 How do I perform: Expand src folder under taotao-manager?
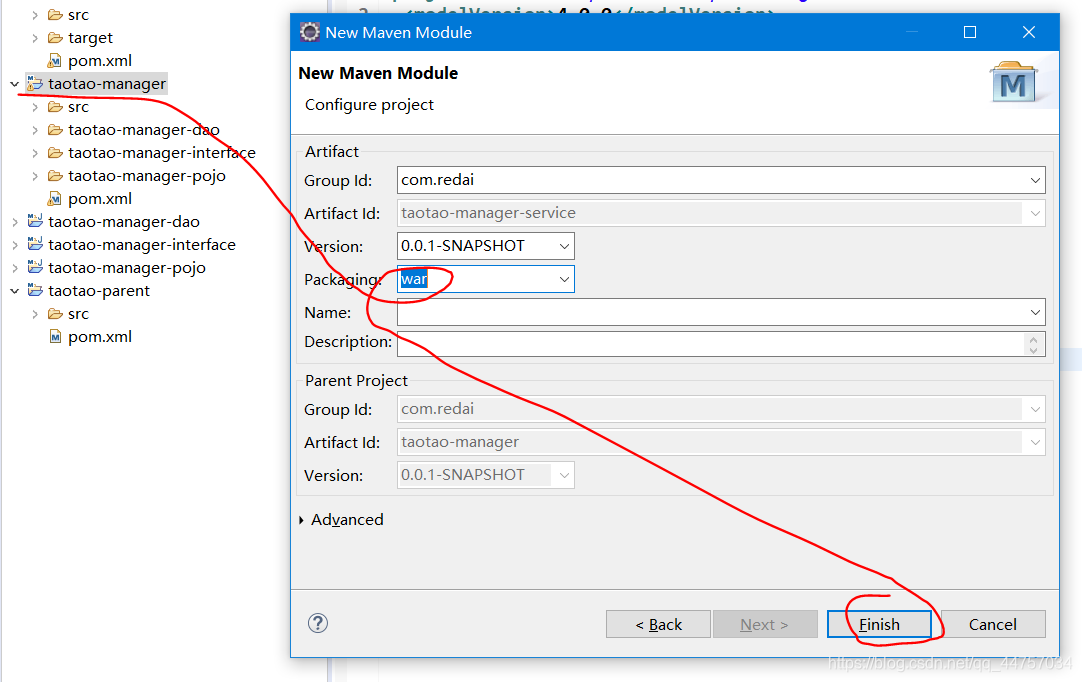pyautogui.click(x=35, y=107)
